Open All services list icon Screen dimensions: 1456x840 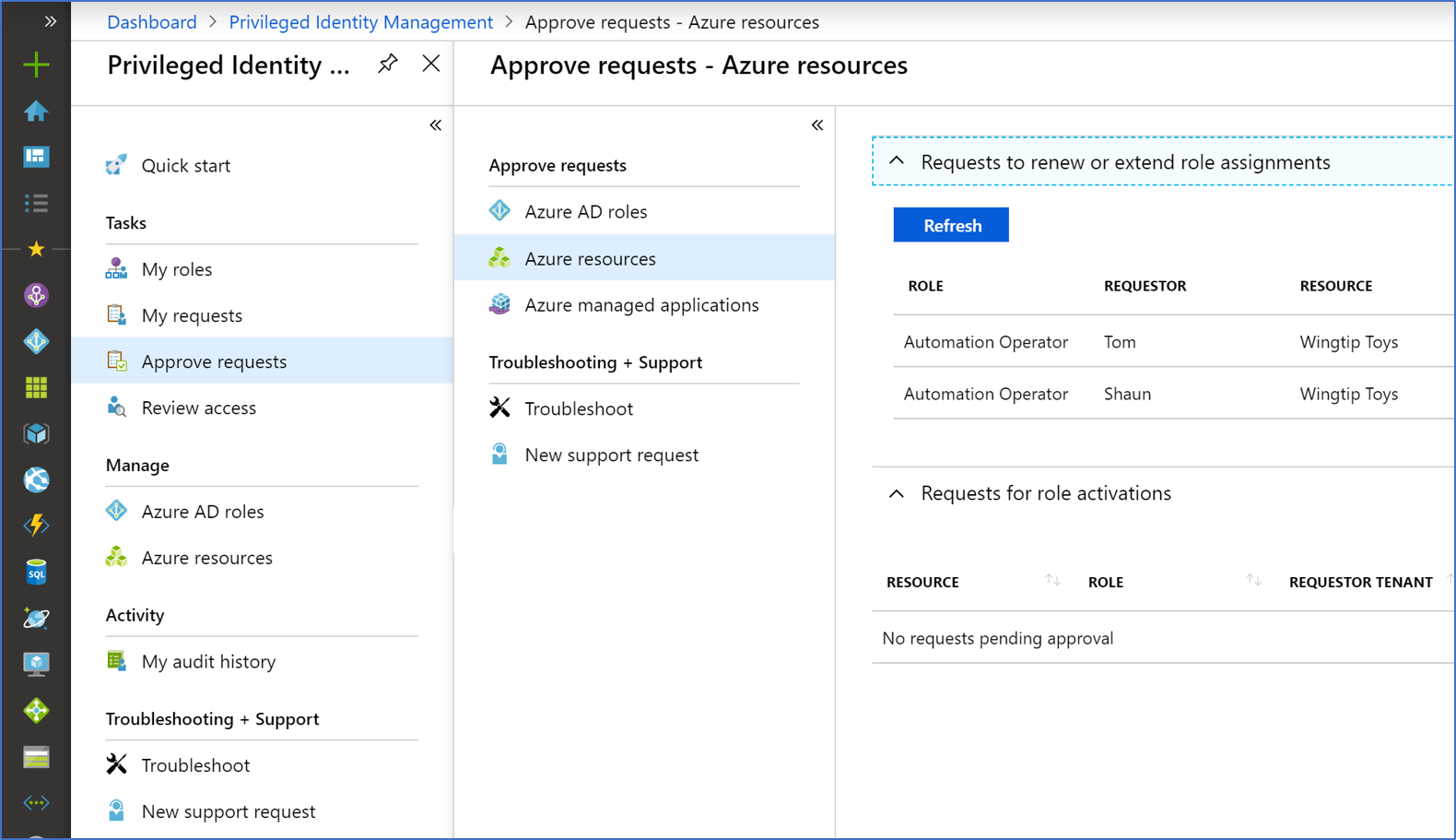point(36,203)
